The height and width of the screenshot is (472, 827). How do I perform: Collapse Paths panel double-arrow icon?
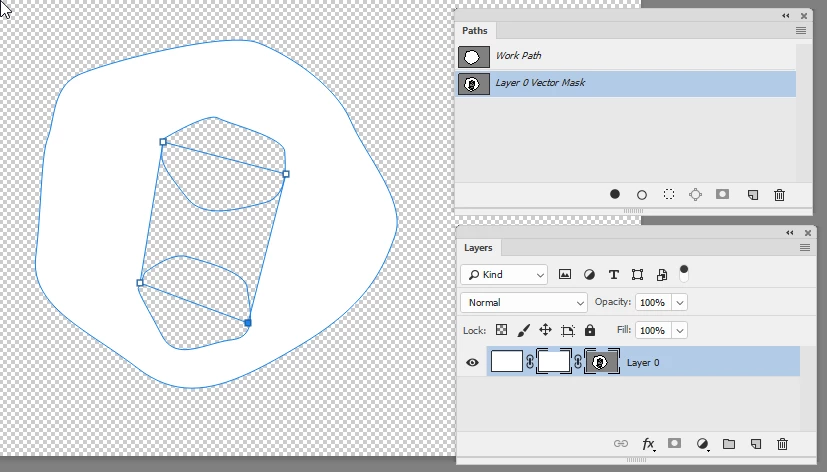786,16
